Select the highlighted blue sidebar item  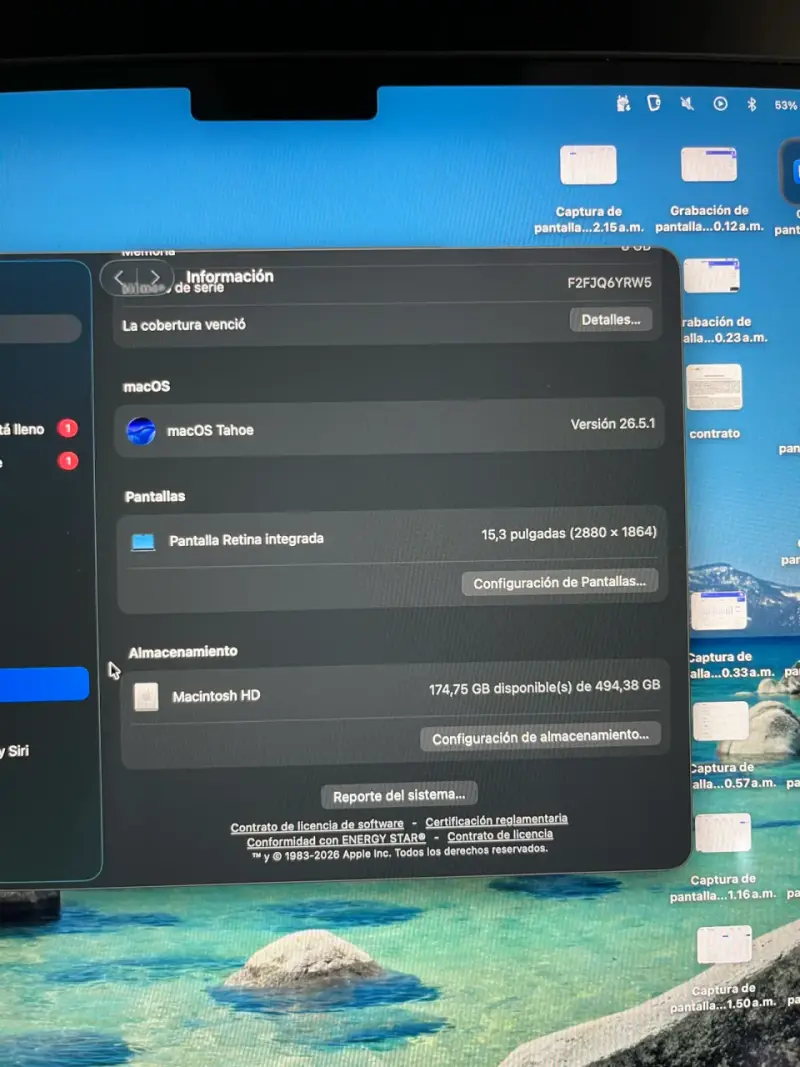pyautogui.click(x=44, y=685)
